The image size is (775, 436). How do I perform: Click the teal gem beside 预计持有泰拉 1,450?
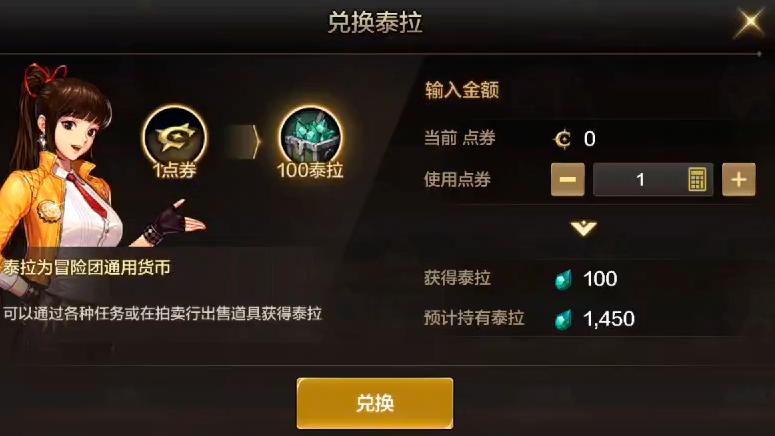click(x=563, y=319)
